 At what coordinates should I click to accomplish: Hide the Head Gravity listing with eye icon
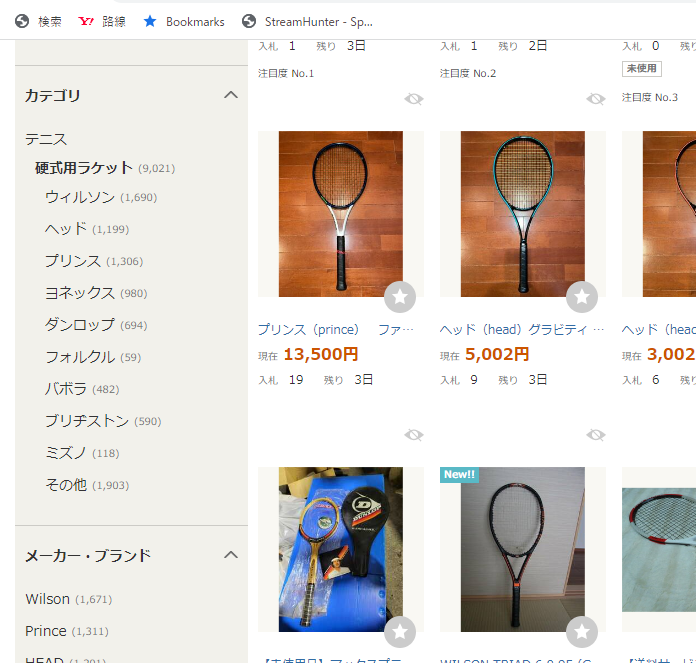[596, 99]
